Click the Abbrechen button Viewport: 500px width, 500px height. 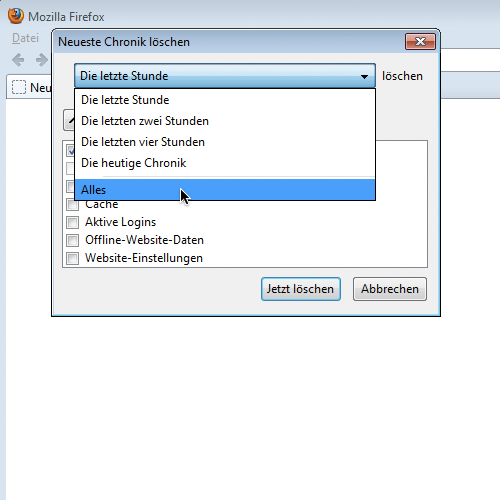coord(390,289)
